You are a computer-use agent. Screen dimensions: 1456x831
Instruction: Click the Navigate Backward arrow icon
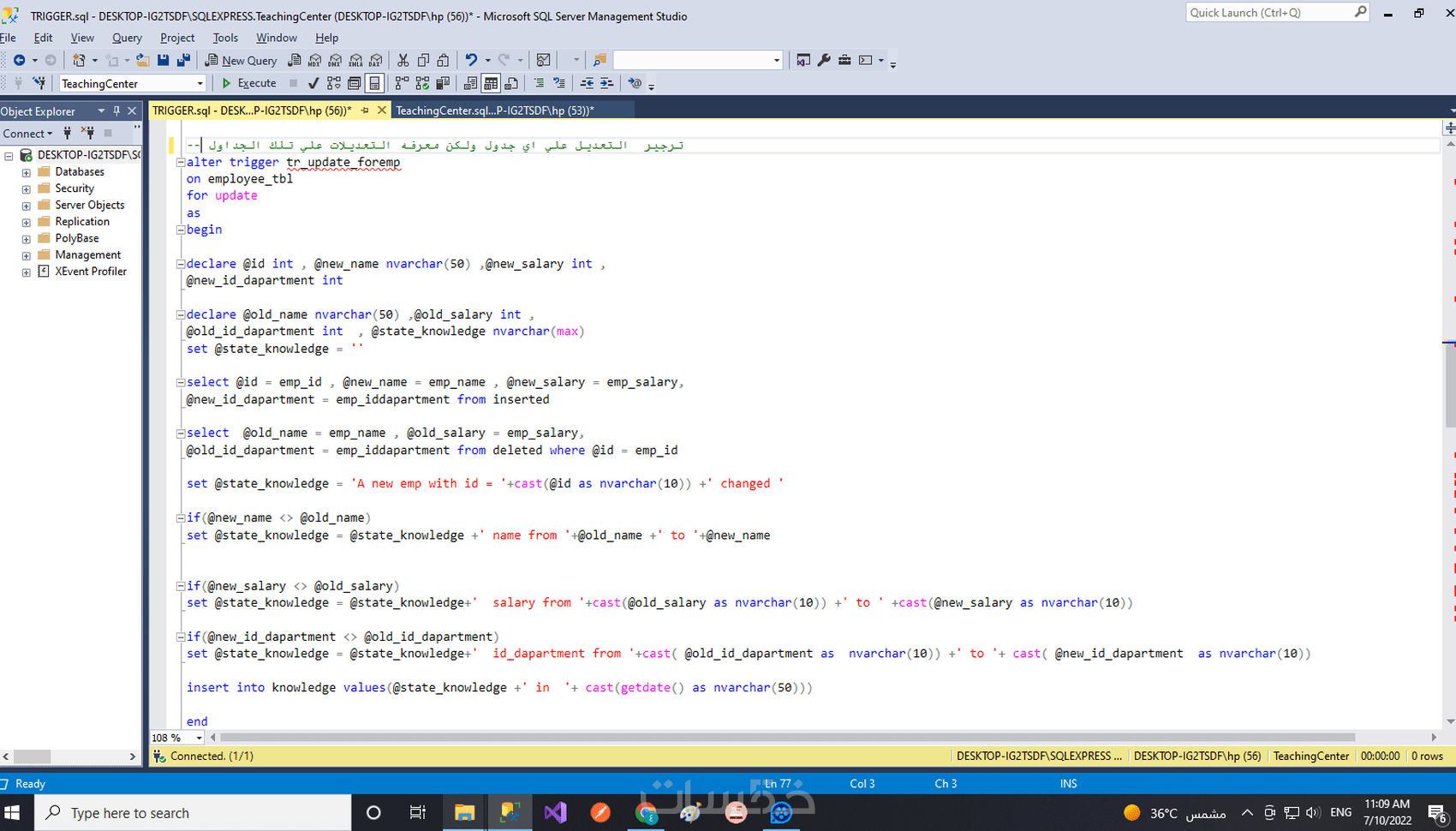click(x=19, y=60)
